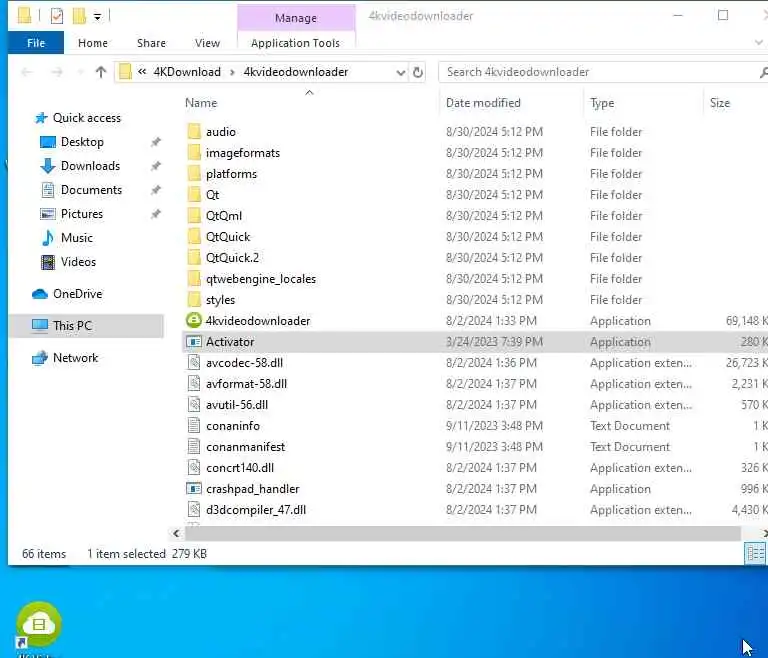Open Documents in Quick access
Screen dimensions: 768x658
click(x=91, y=190)
